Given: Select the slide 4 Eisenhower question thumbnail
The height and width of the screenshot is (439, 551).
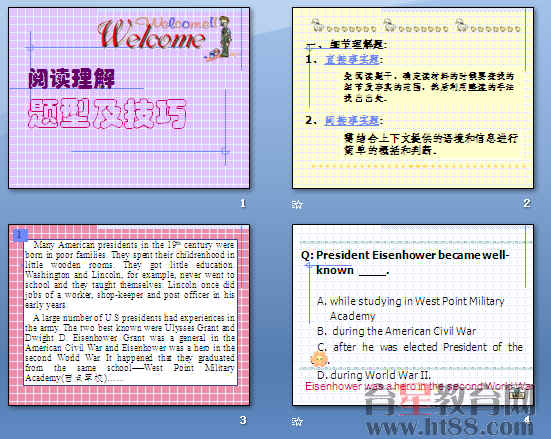Looking at the screenshot, I should point(413,315).
